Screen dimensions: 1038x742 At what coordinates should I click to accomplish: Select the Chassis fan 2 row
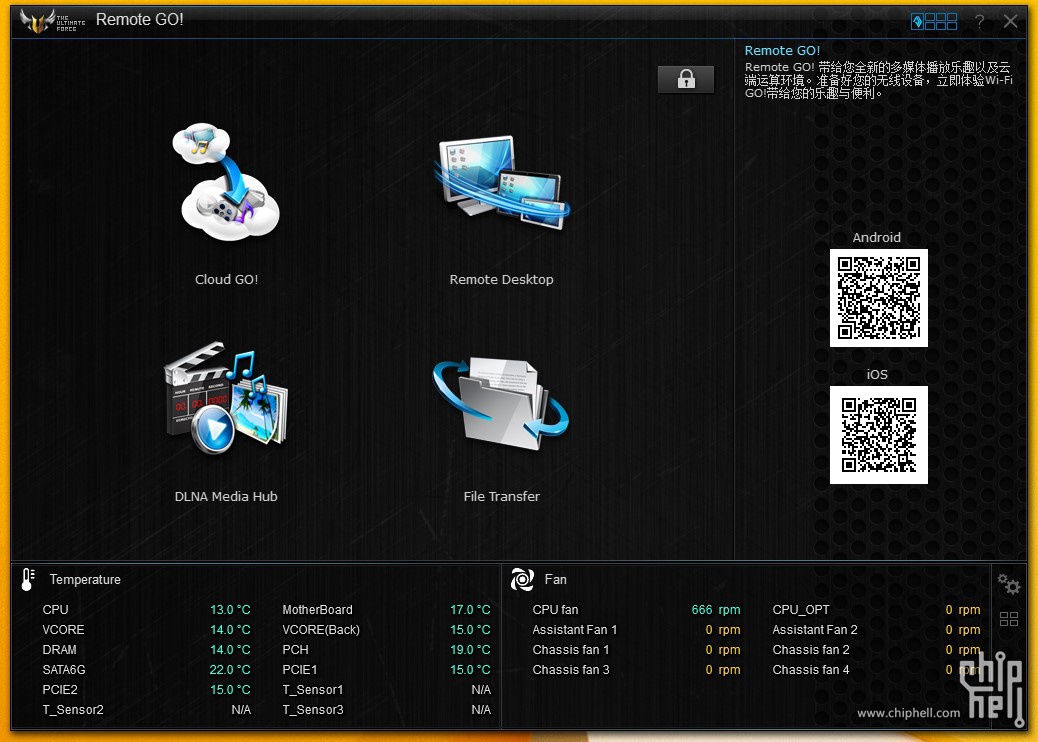pyautogui.click(x=876, y=649)
